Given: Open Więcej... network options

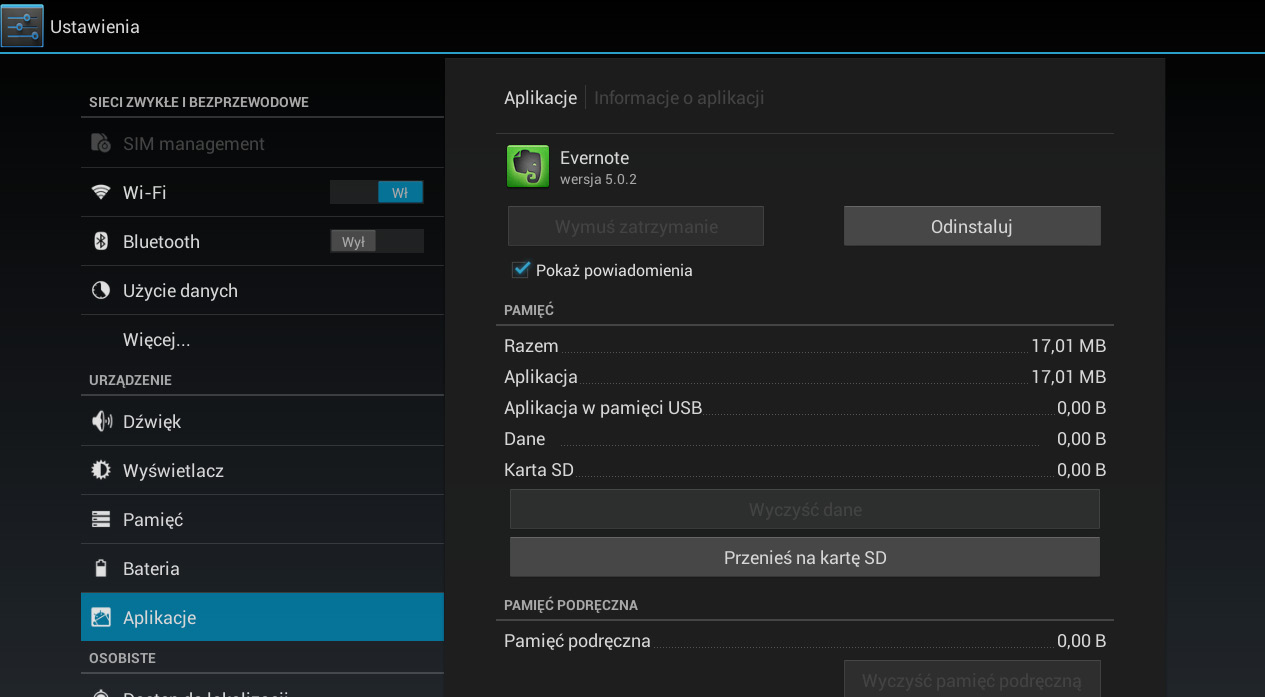Looking at the screenshot, I should (x=262, y=339).
